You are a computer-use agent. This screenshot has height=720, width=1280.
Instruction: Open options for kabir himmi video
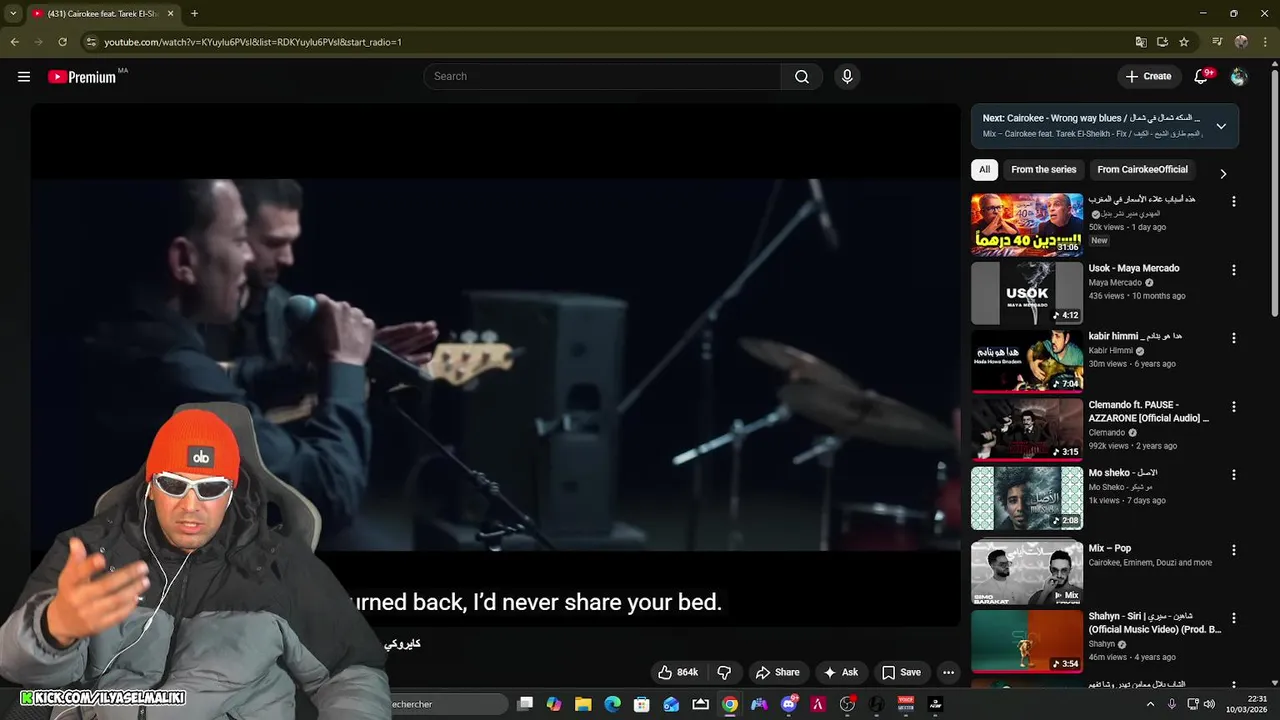(x=1233, y=338)
